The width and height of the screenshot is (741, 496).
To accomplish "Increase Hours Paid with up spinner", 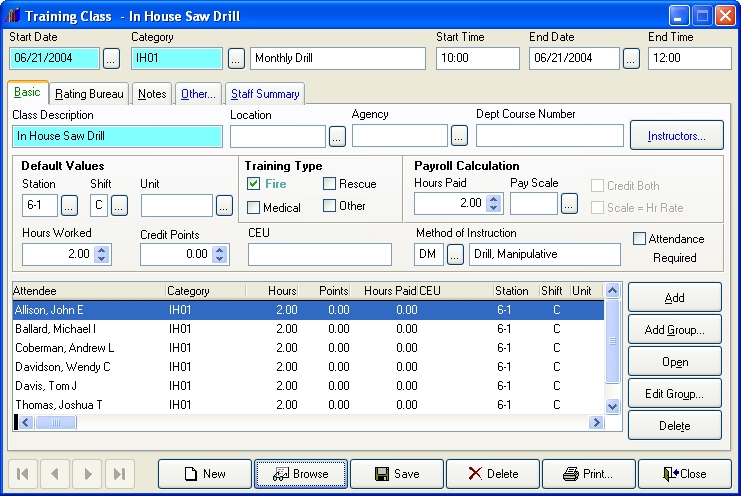I will point(493,199).
